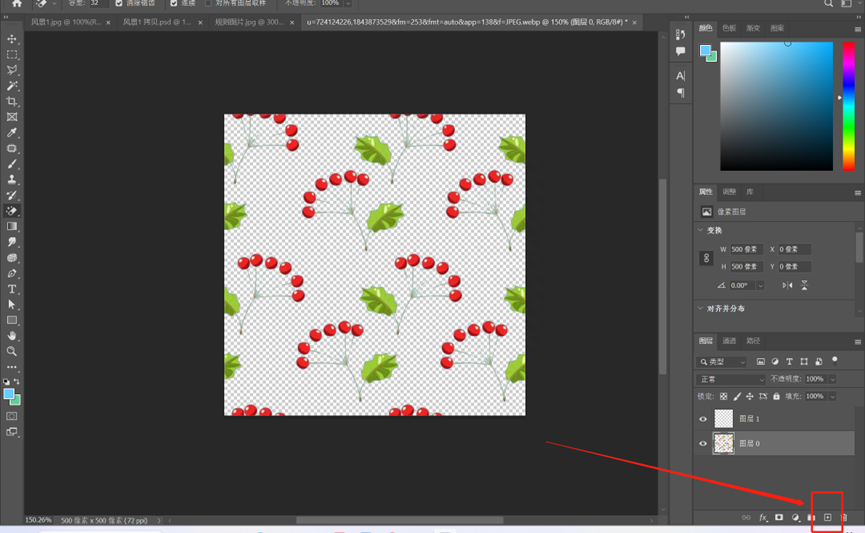Select the Zoom magnifier tool
The image size is (865, 533).
point(12,351)
